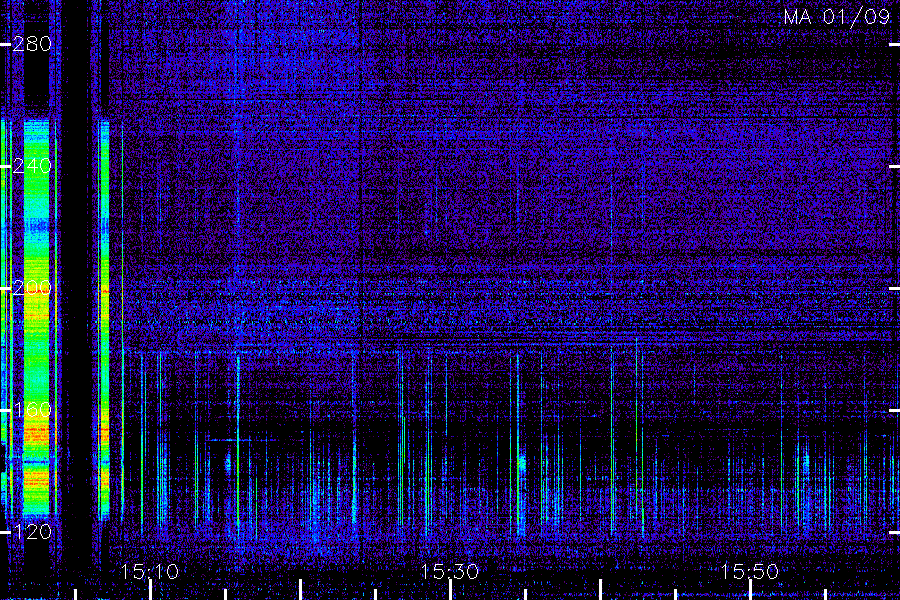Click the 120 frequency axis label

32,532
